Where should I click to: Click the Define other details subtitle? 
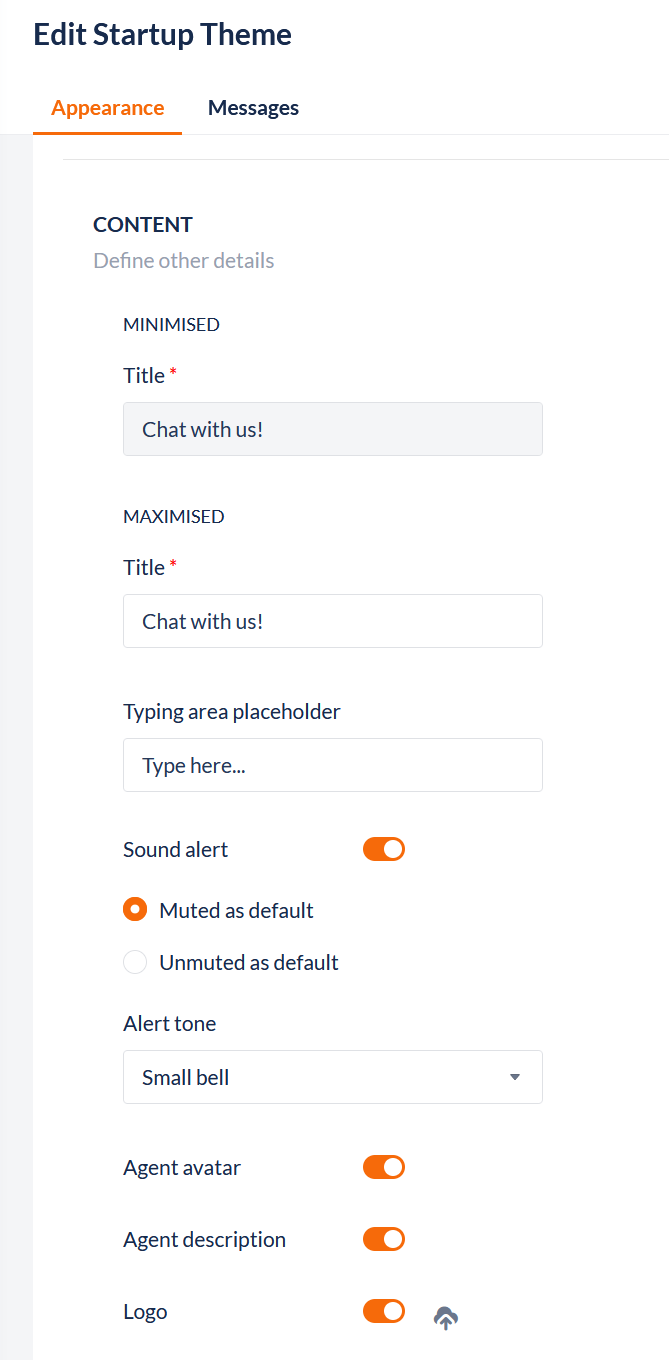point(184,261)
